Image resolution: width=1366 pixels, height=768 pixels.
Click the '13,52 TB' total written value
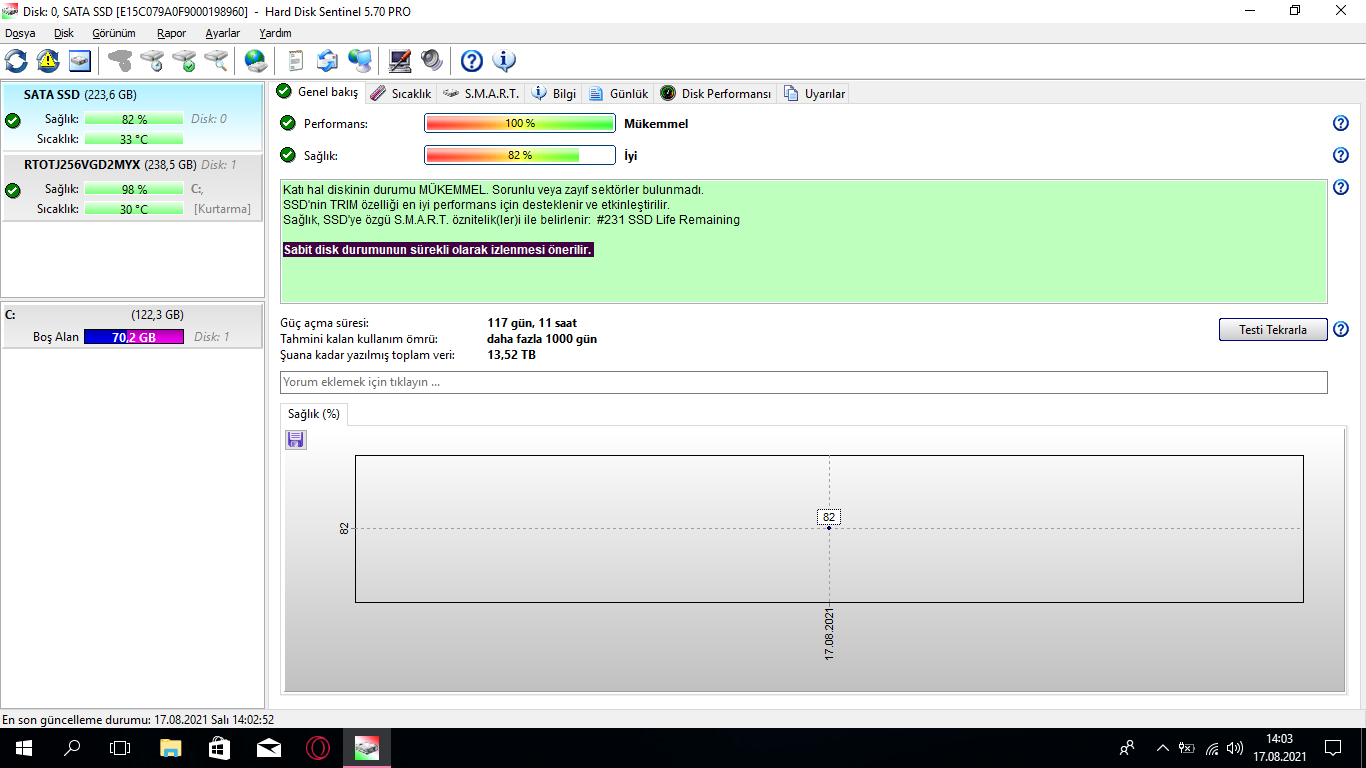[512, 355]
